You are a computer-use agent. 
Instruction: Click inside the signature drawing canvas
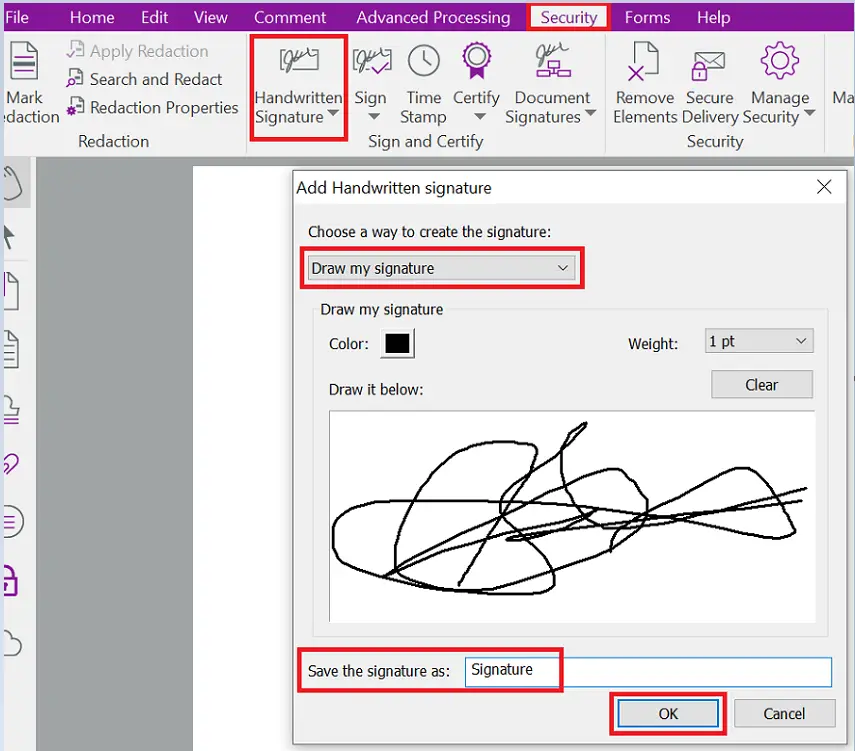[572, 516]
